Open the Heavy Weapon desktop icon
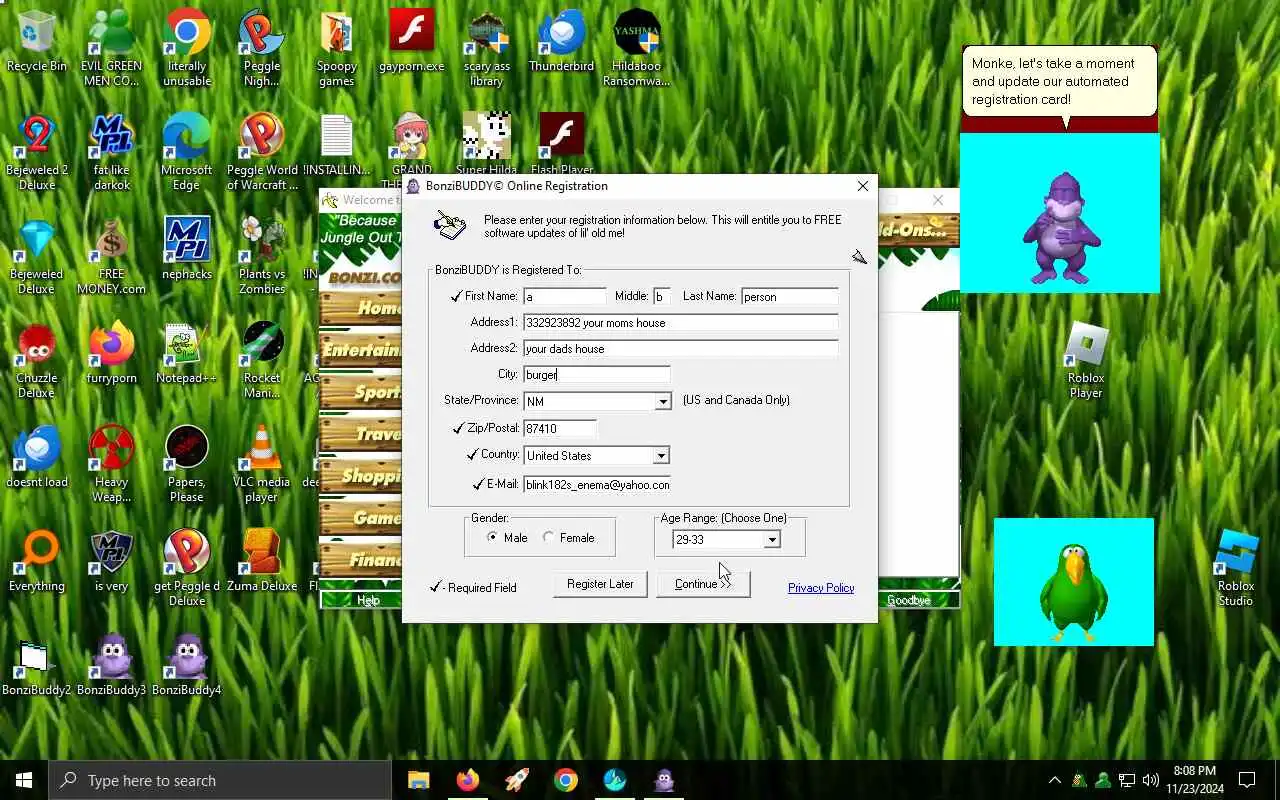The height and width of the screenshot is (800, 1280). 111,464
